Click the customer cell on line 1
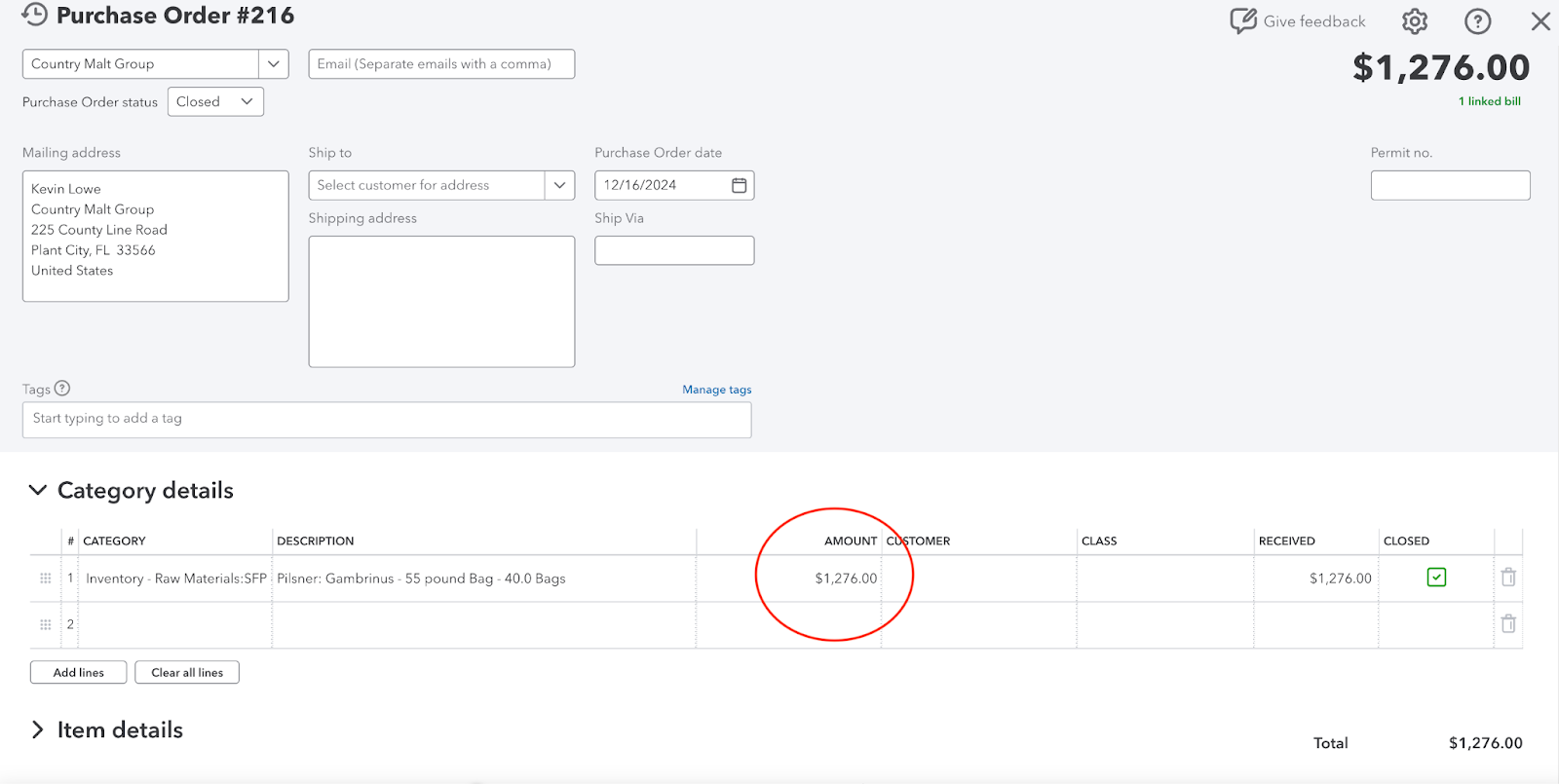Screen dimensions: 1559x784 979,579
